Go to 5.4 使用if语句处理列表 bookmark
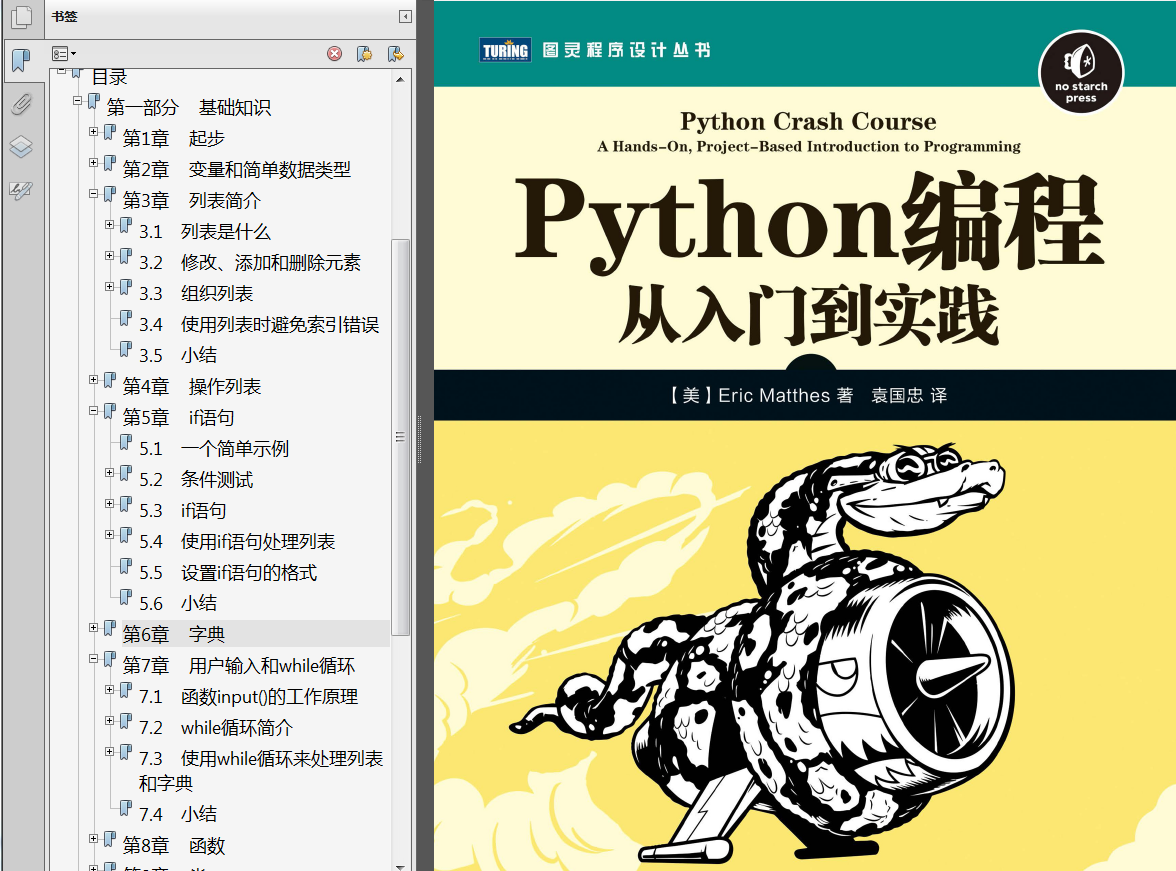Viewport: 1176px width, 871px height. click(x=237, y=542)
